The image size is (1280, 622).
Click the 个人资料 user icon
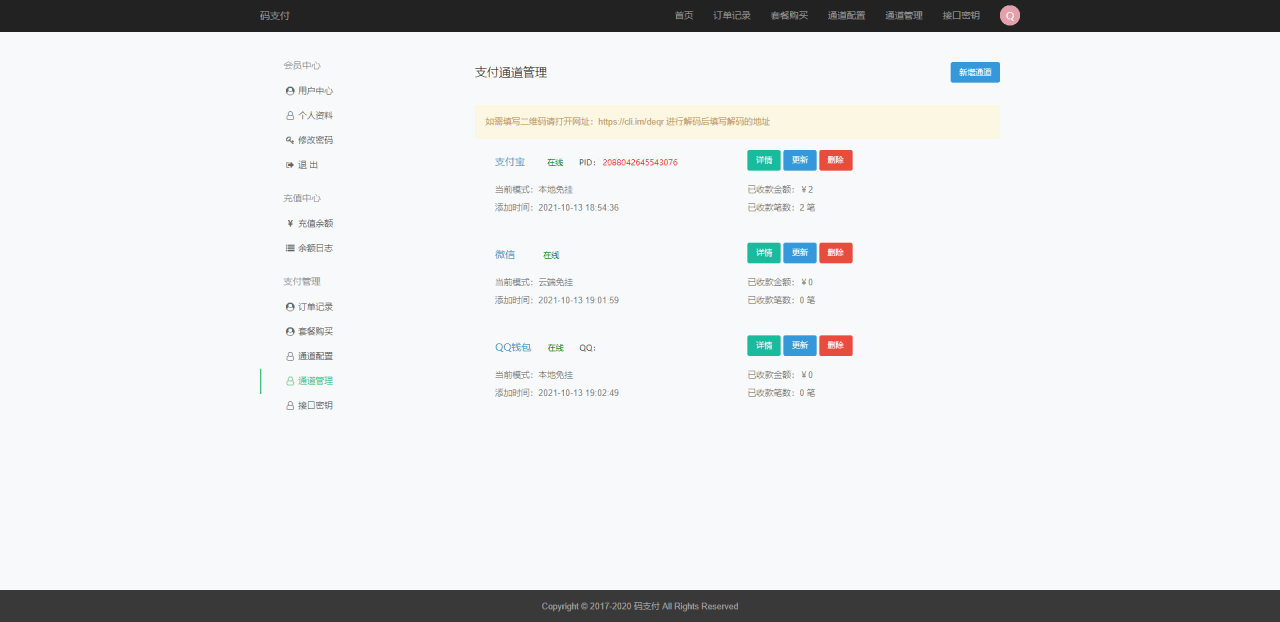[290, 116]
